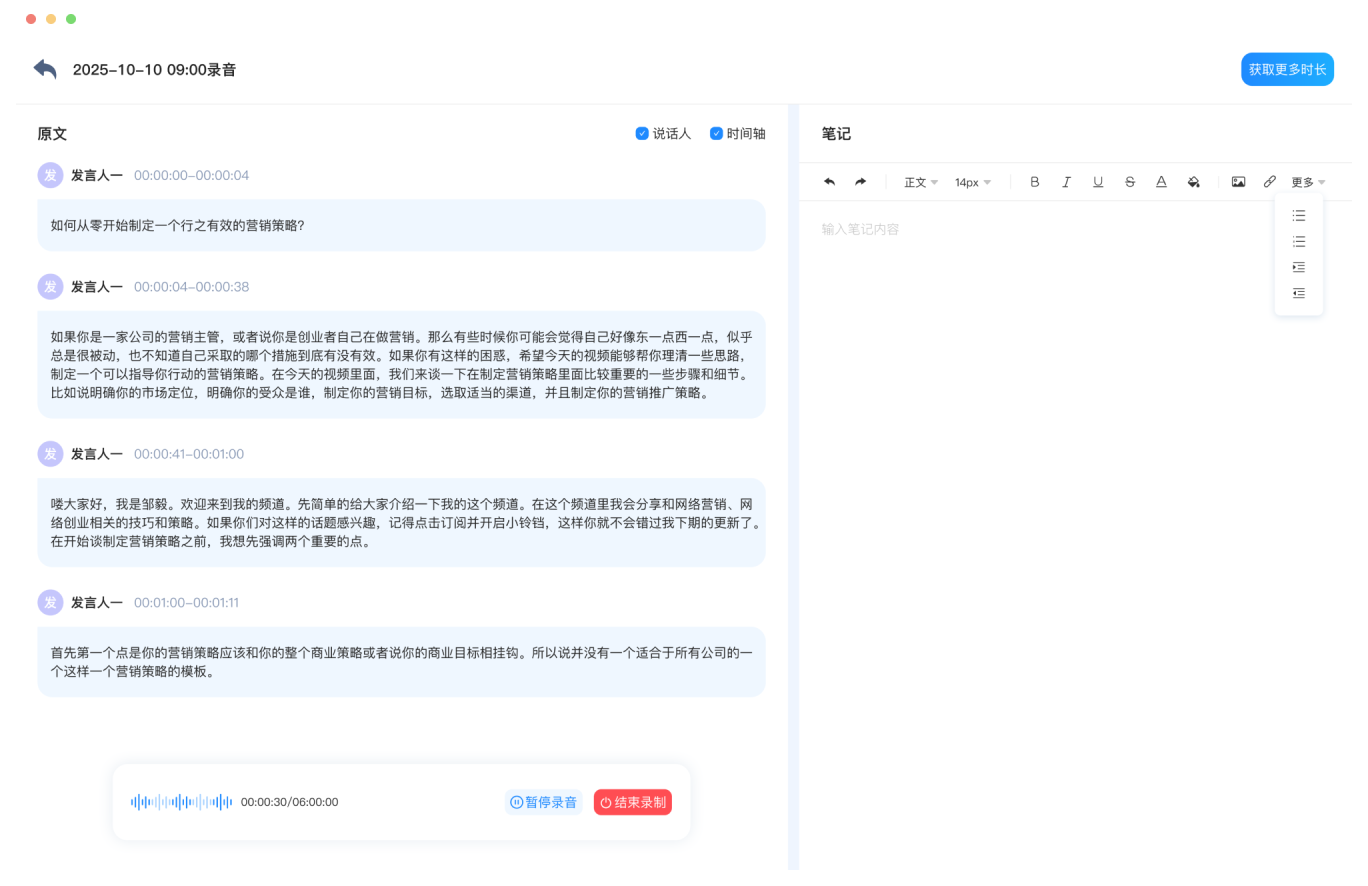Image resolution: width=1368 pixels, height=886 pixels.
Task: Collapse the 更多 dropdown menu
Action: [x=1307, y=182]
